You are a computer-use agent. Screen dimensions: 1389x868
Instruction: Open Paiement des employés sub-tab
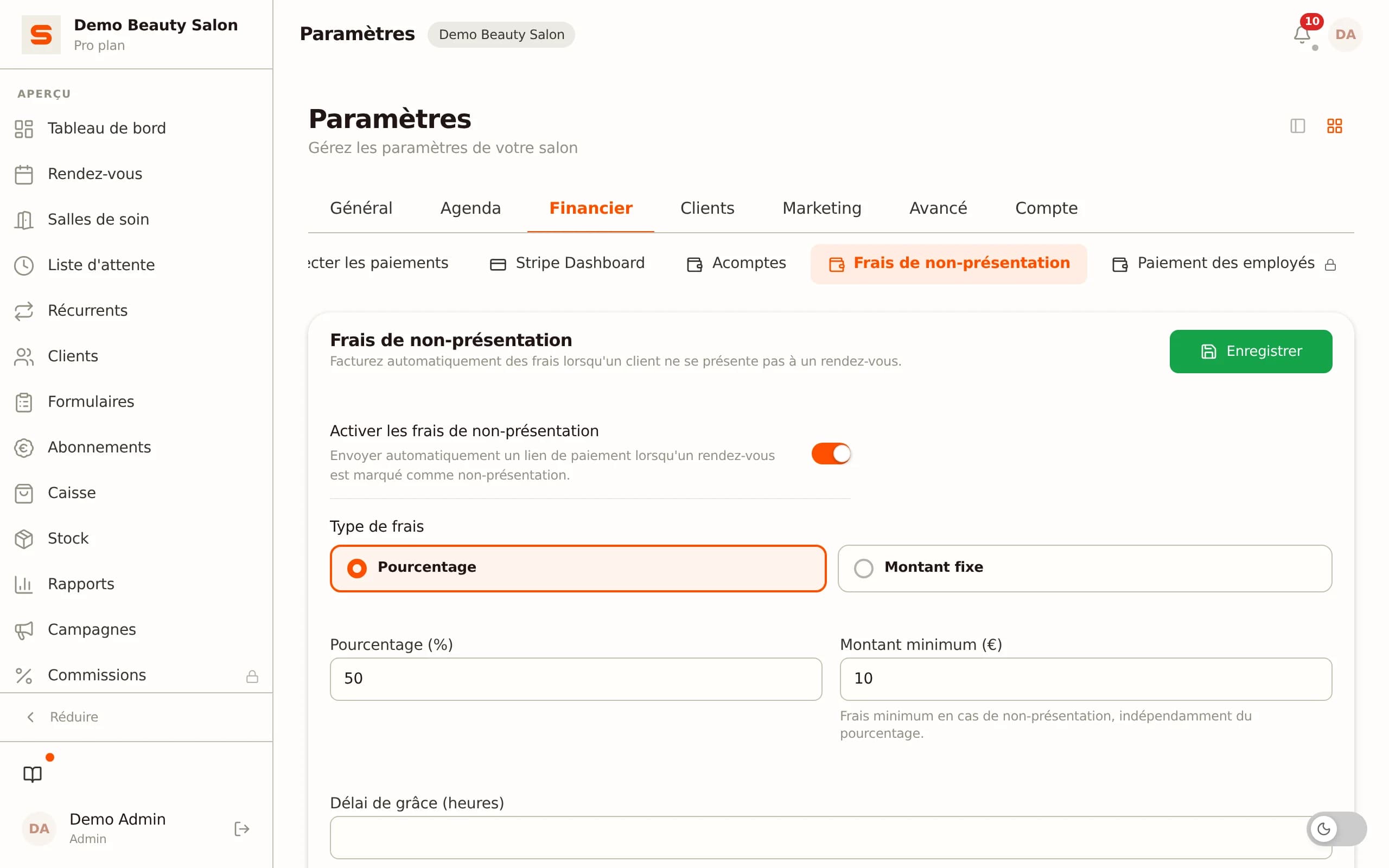(x=1224, y=264)
